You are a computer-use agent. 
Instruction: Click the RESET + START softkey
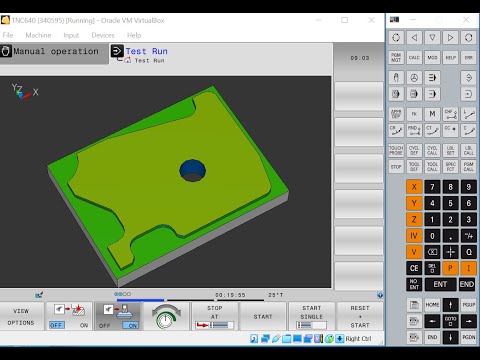(360, 316)
